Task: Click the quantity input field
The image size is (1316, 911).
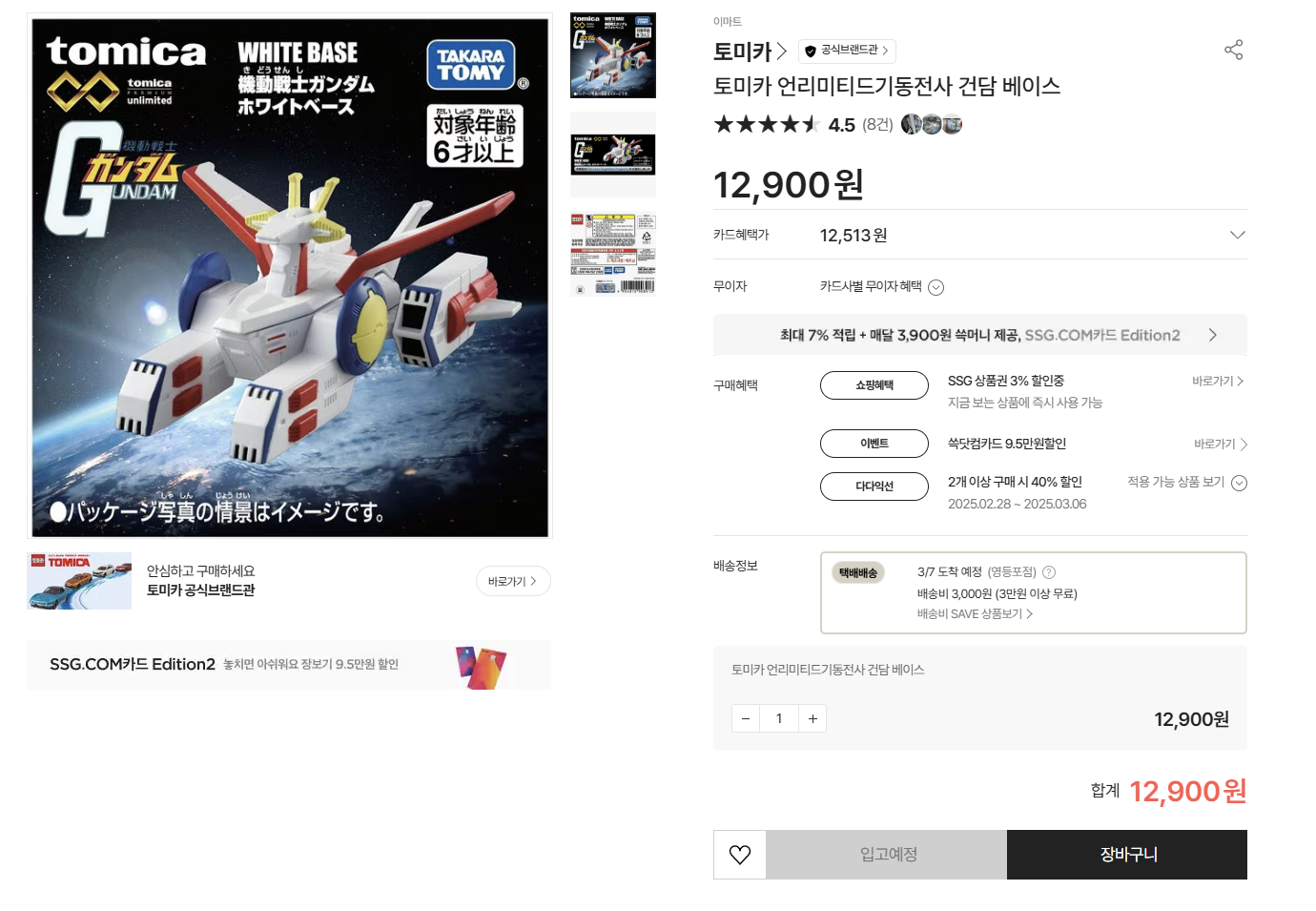Action: click(x=779, y=718)
